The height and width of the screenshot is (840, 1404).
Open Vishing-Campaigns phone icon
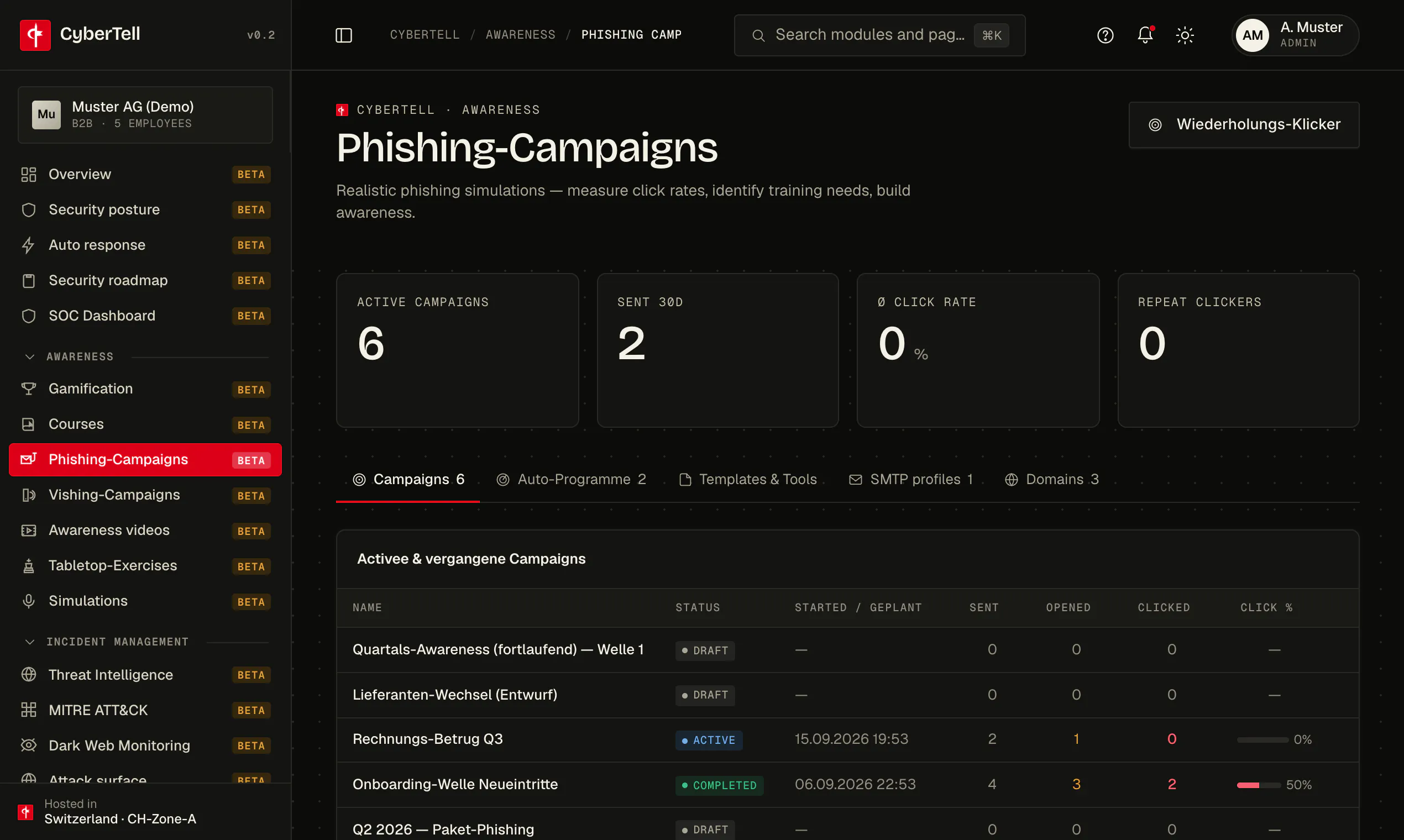click(28, 495)
